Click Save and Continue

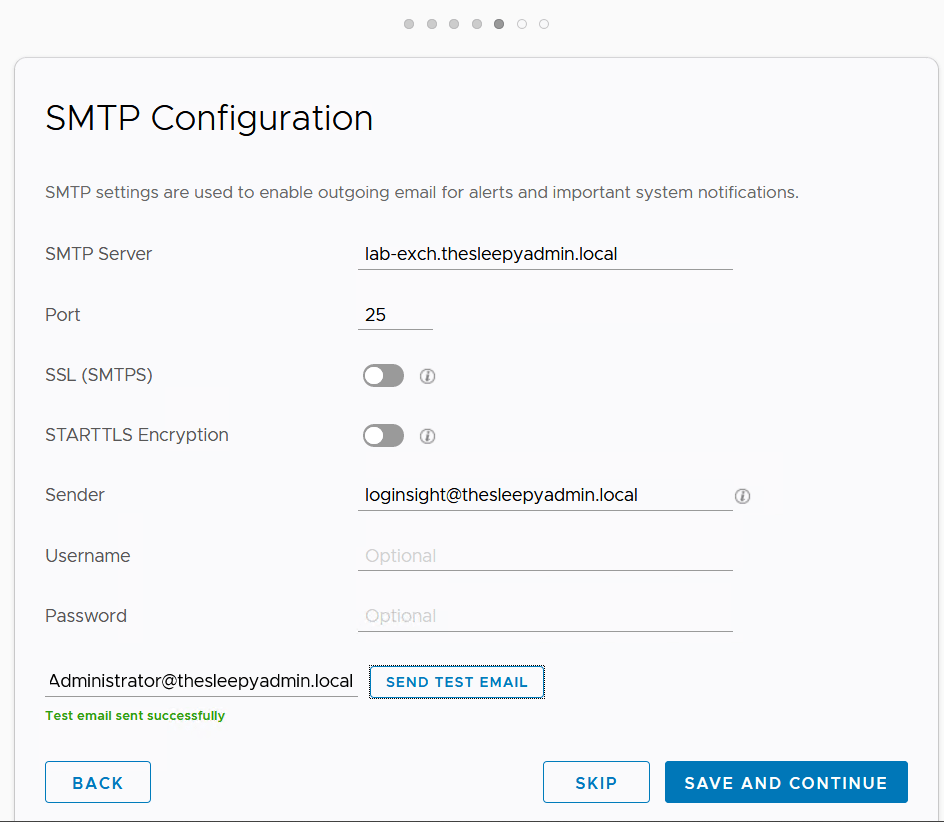[x=785, y=782]
